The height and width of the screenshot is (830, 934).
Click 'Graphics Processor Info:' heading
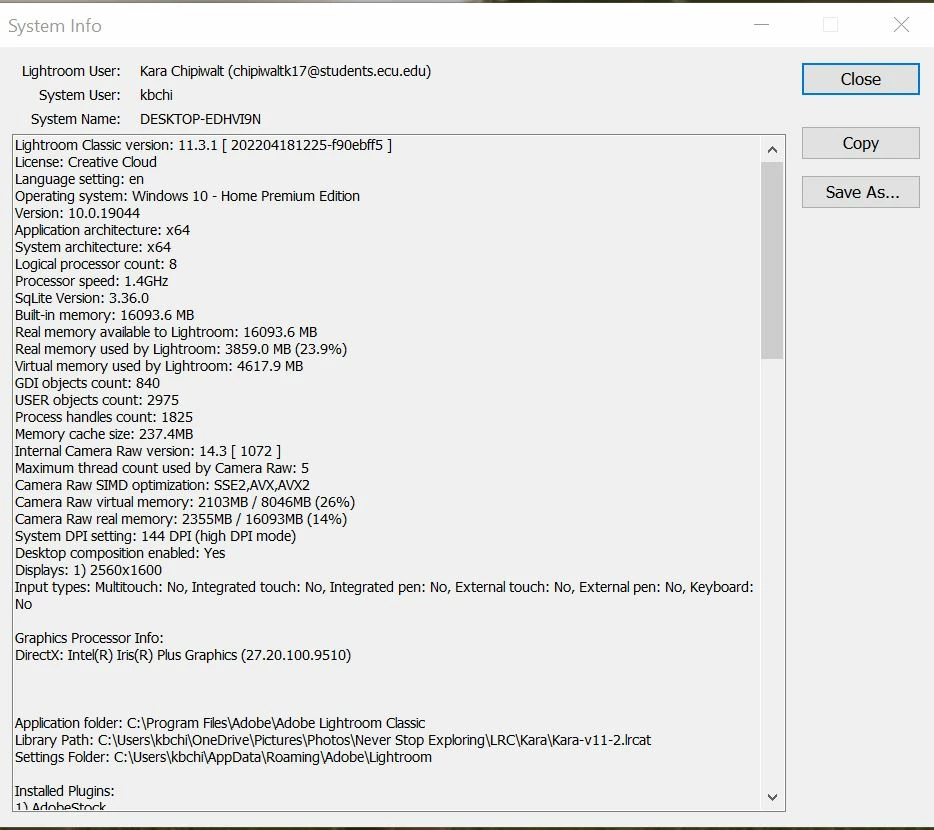click(x=89, y=638)
